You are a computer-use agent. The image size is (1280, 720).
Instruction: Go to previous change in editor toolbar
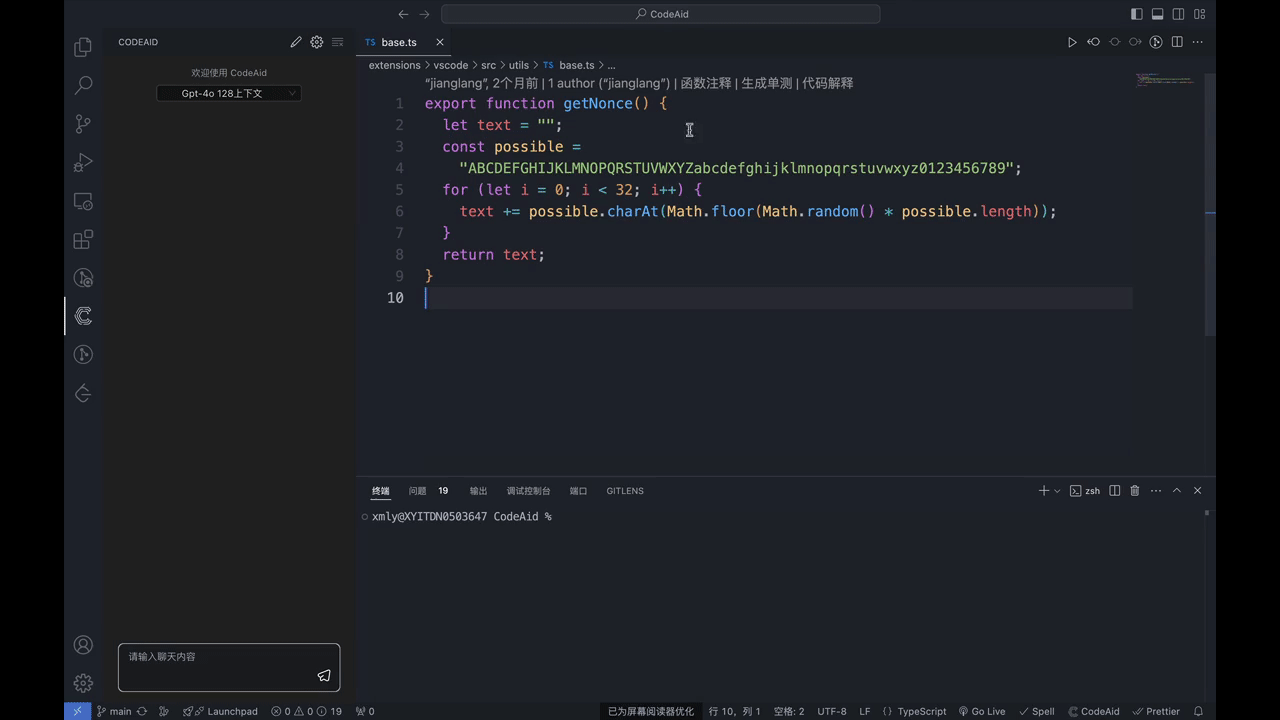point(1093,42)
